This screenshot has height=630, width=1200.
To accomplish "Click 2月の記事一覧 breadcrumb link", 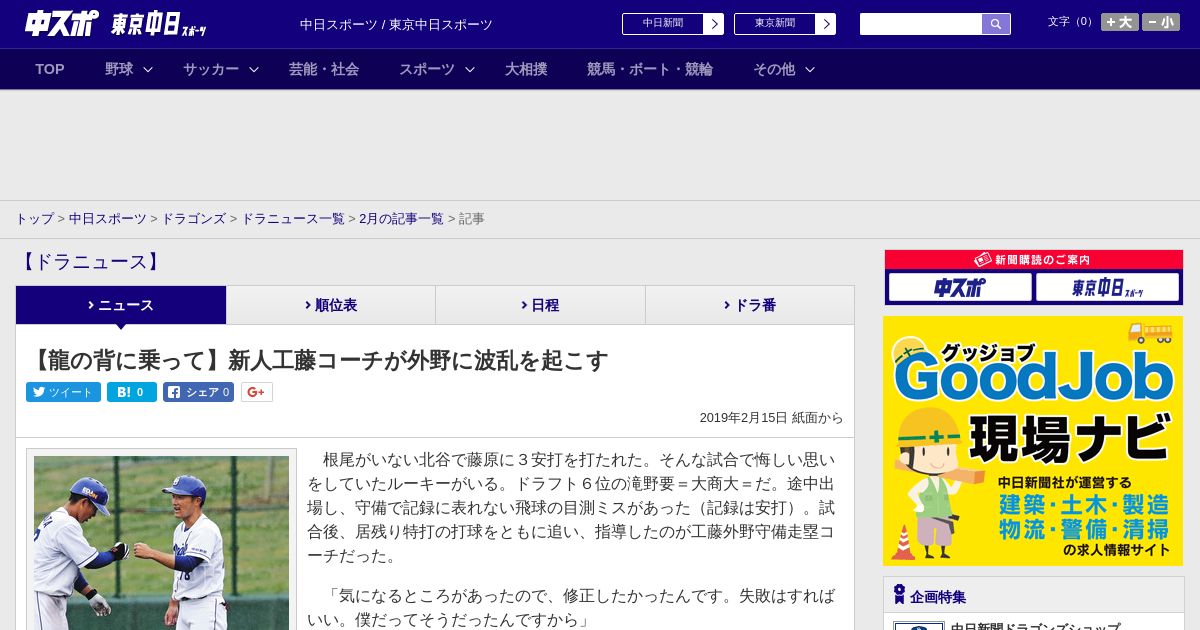I will [401, 219].
